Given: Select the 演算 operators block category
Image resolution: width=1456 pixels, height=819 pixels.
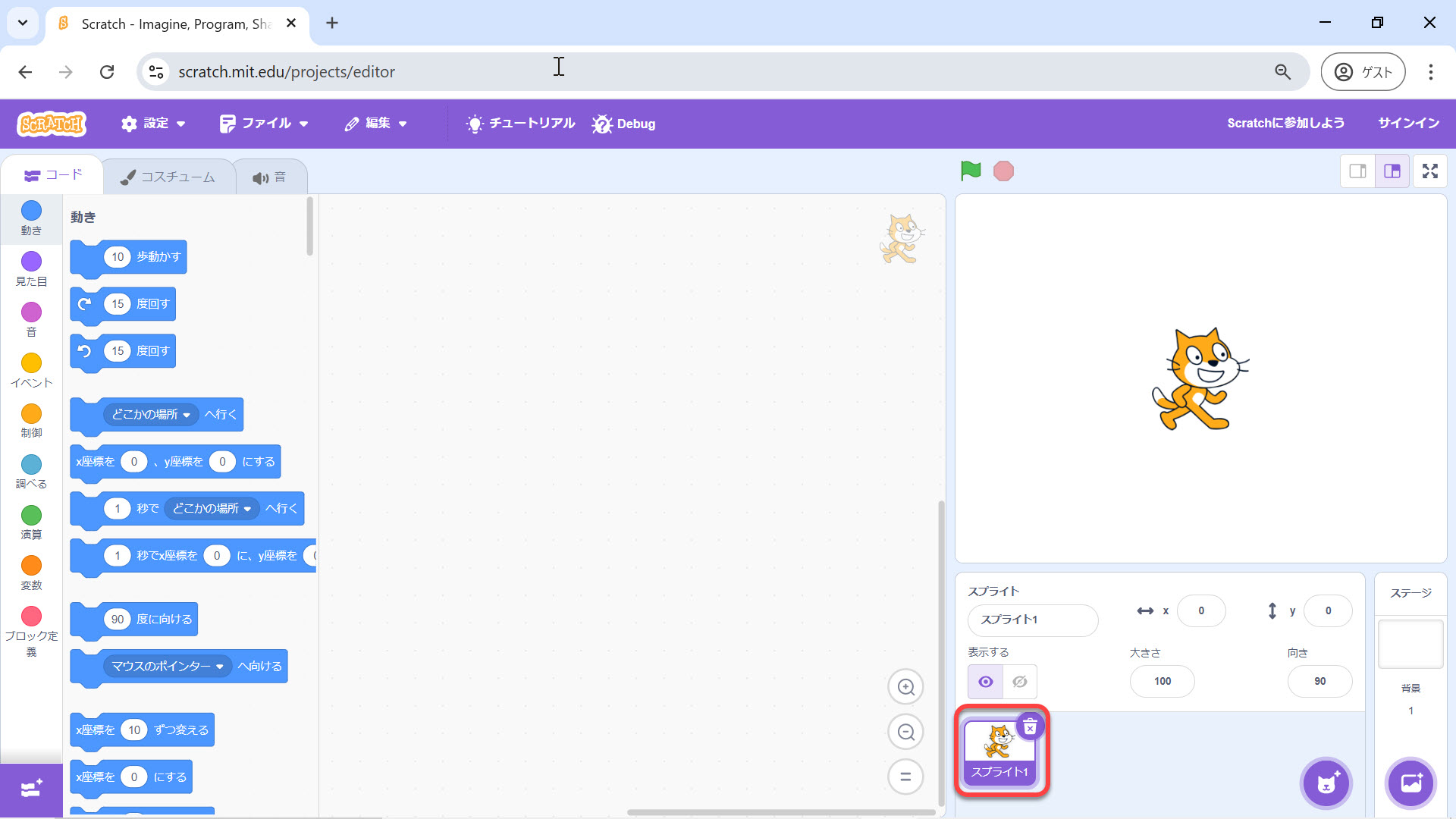Looking at the screenshot, I should 31,523.
